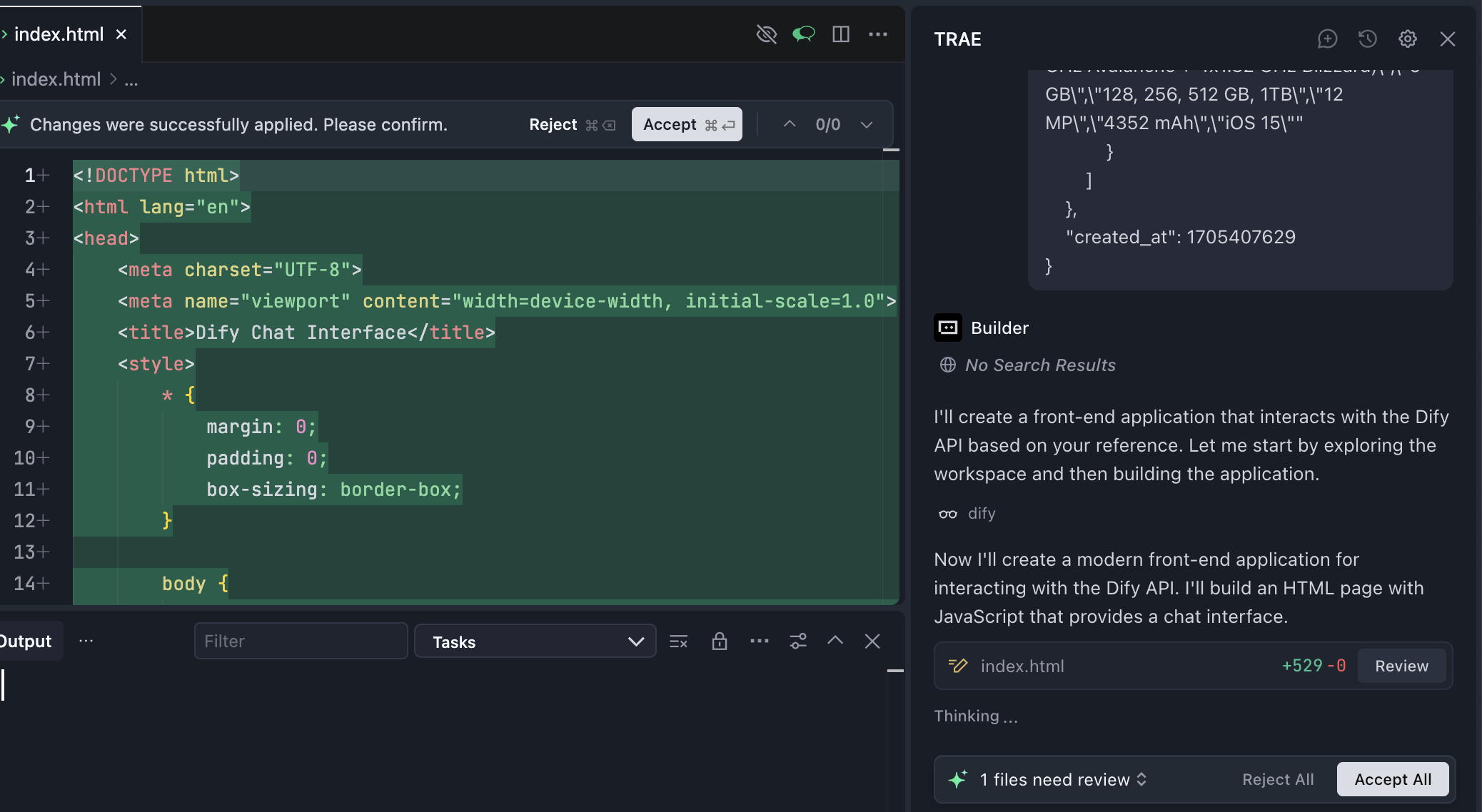Focus the Filter input field
This screenshot has width=1482, height=812.
pyautogui.click(x=301, y=641)
